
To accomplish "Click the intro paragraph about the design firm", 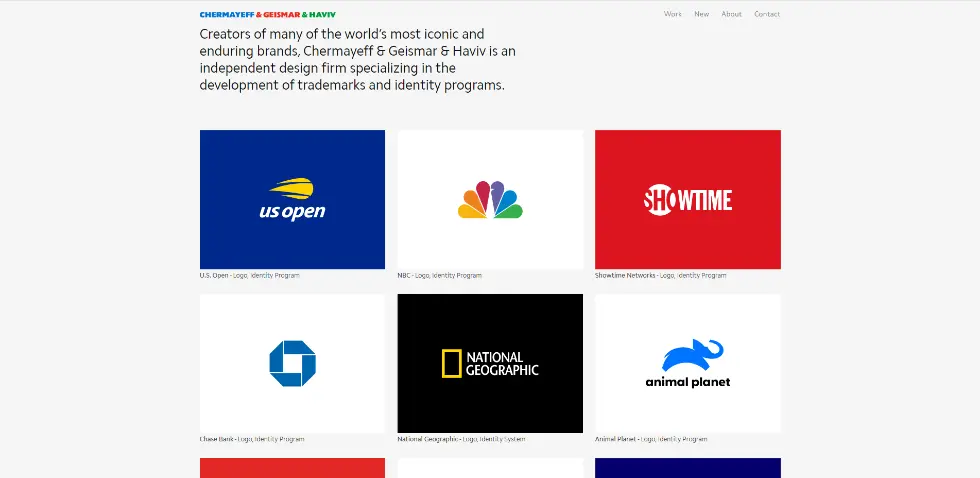I will [x=358, y=59].
